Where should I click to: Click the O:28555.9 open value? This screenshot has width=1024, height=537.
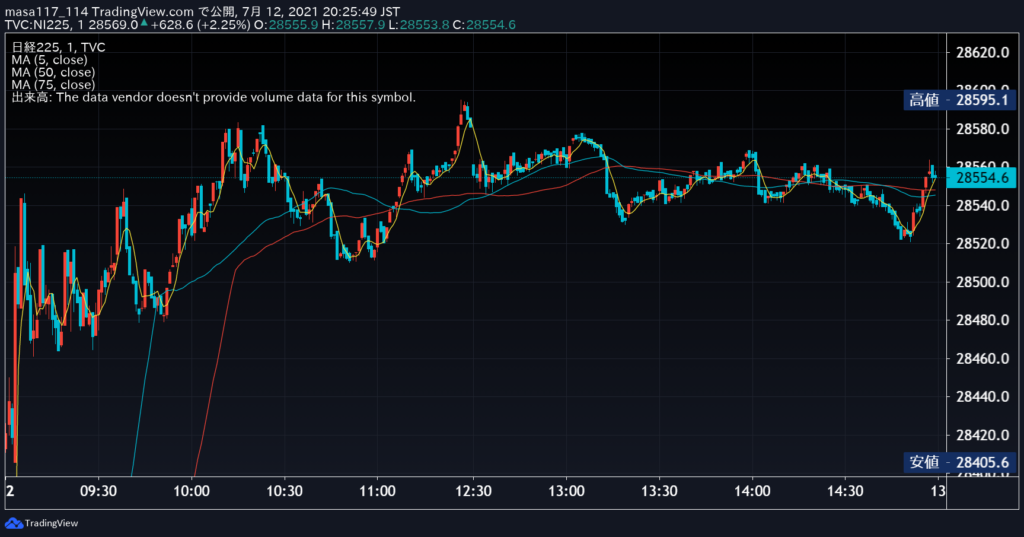click(x=286, y=25)
